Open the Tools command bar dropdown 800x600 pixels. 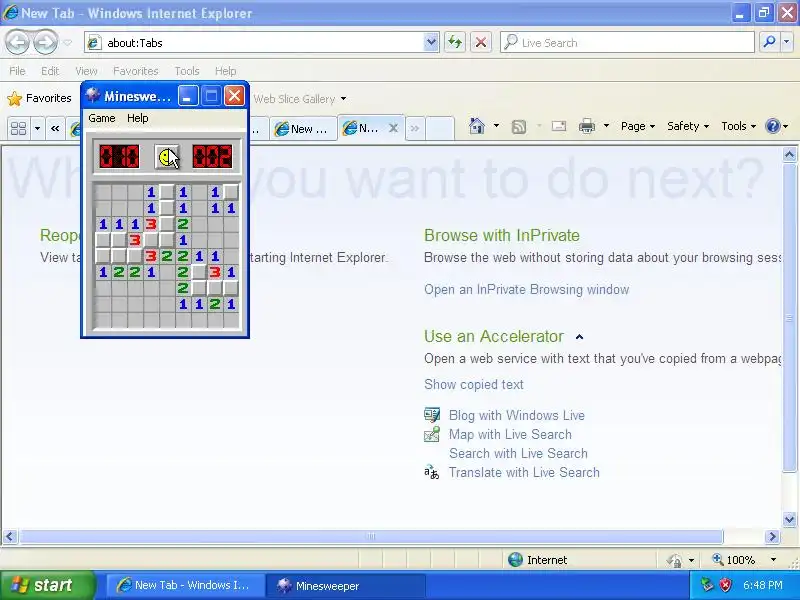pos(738,126)
